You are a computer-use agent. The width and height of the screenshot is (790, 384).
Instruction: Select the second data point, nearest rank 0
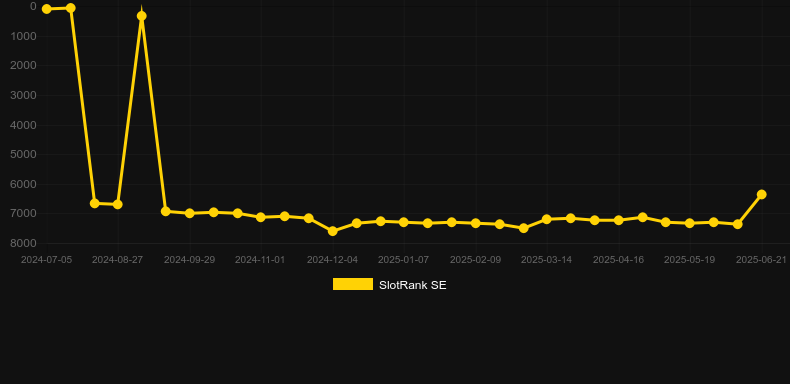pyautogui.click(x=71, y=8)
